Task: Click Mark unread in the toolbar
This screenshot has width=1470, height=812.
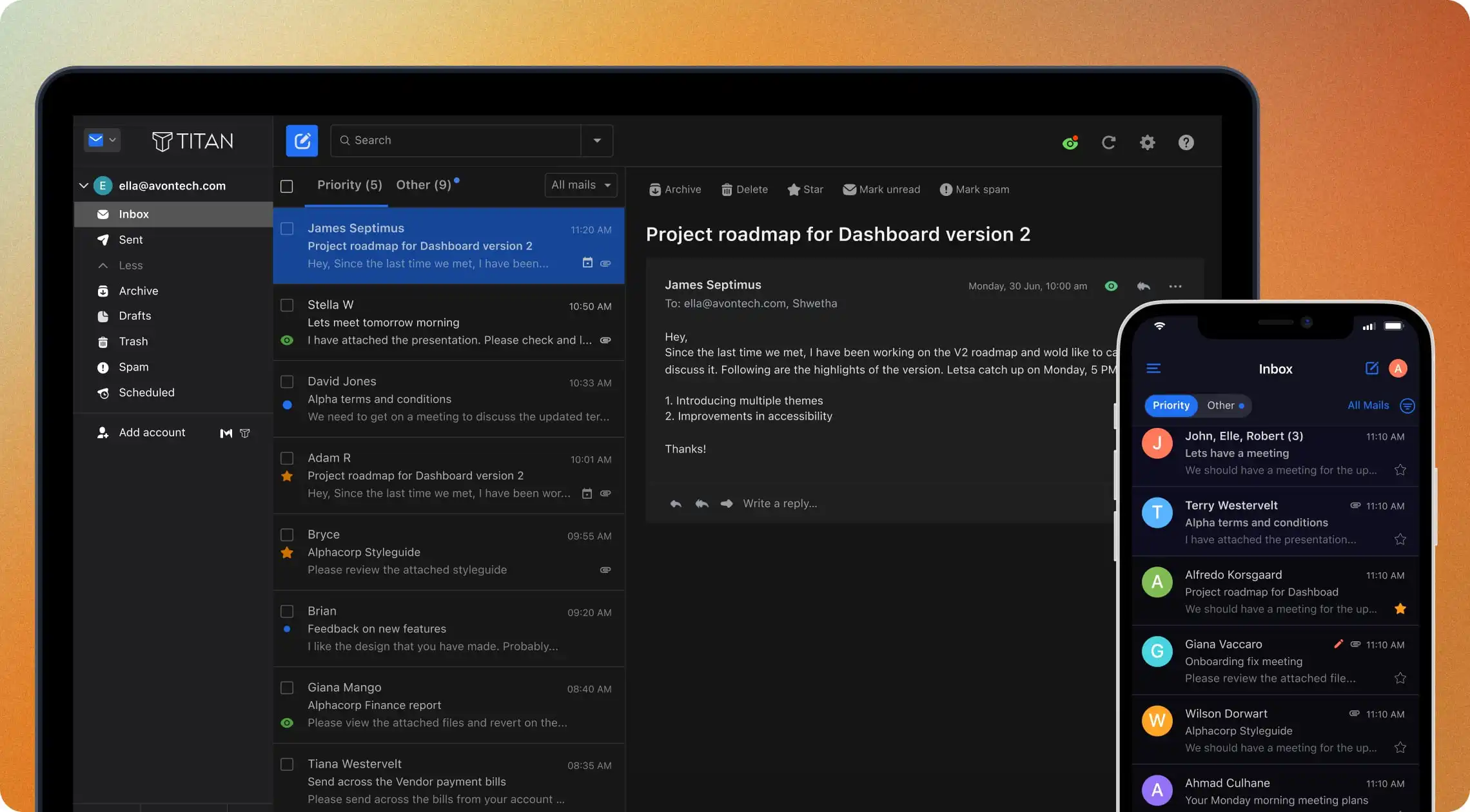Action: point(881,189)
